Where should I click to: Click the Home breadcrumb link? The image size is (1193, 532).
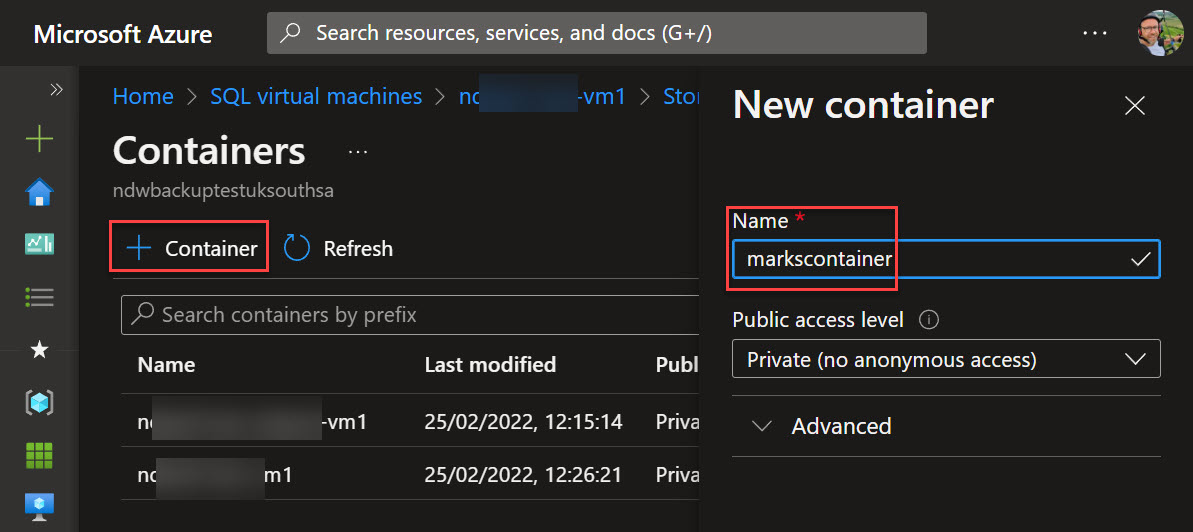(143, 97)
